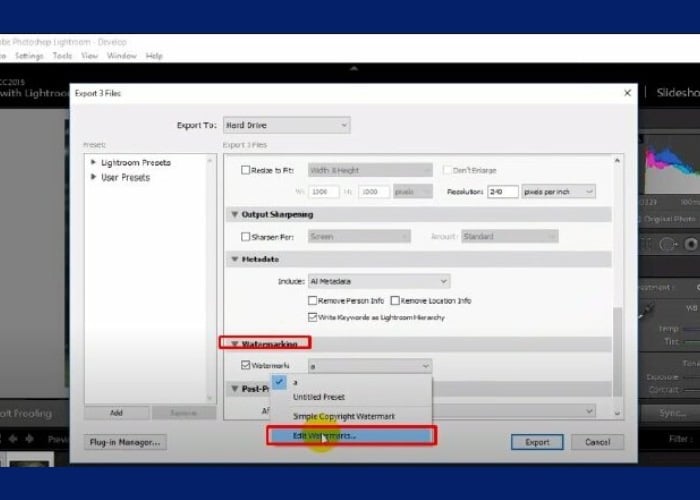
Task: Select the radial filter tool icon
Action: pyautogui.click(x=667, y=244)
